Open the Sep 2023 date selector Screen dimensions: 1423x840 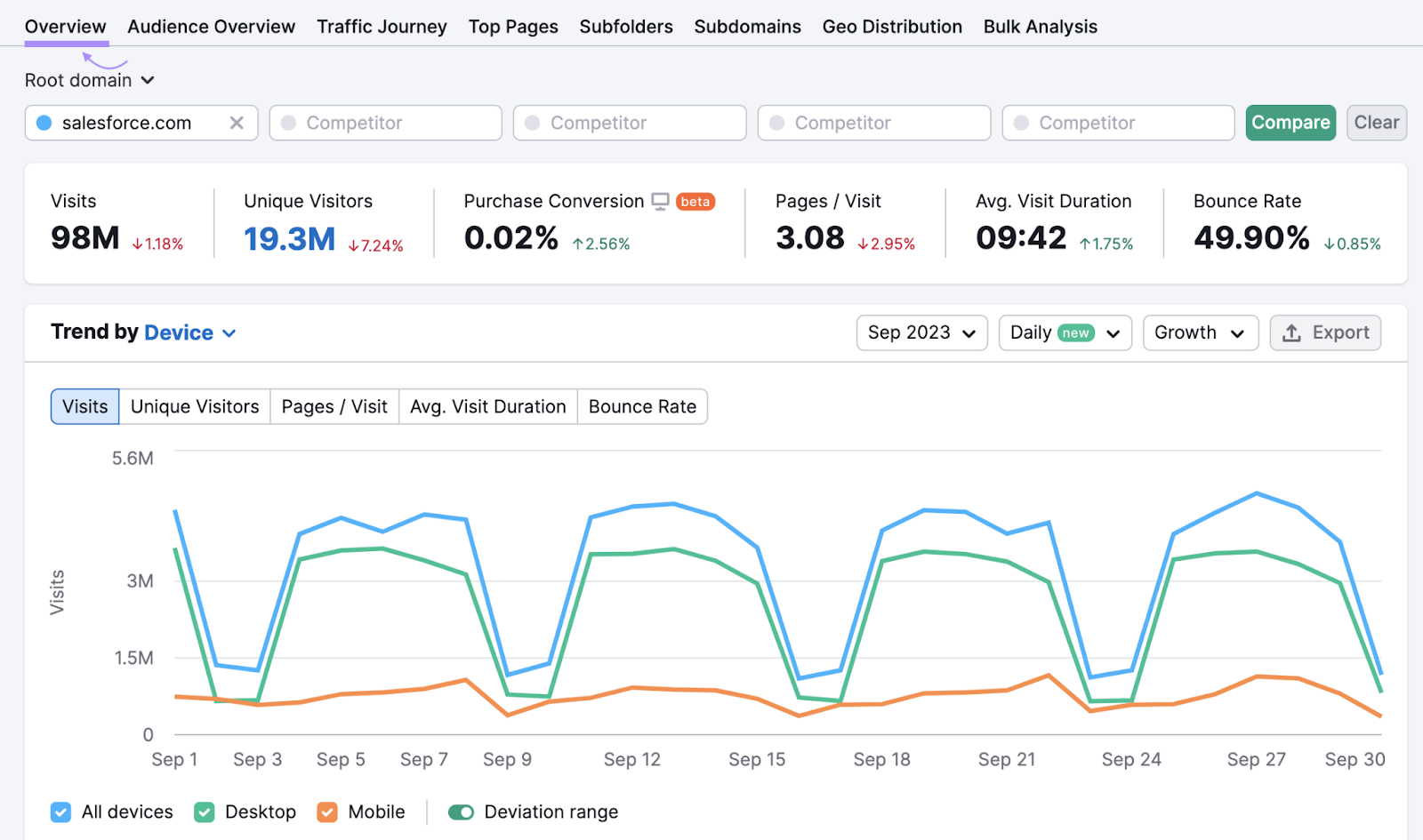pos(921,332)
